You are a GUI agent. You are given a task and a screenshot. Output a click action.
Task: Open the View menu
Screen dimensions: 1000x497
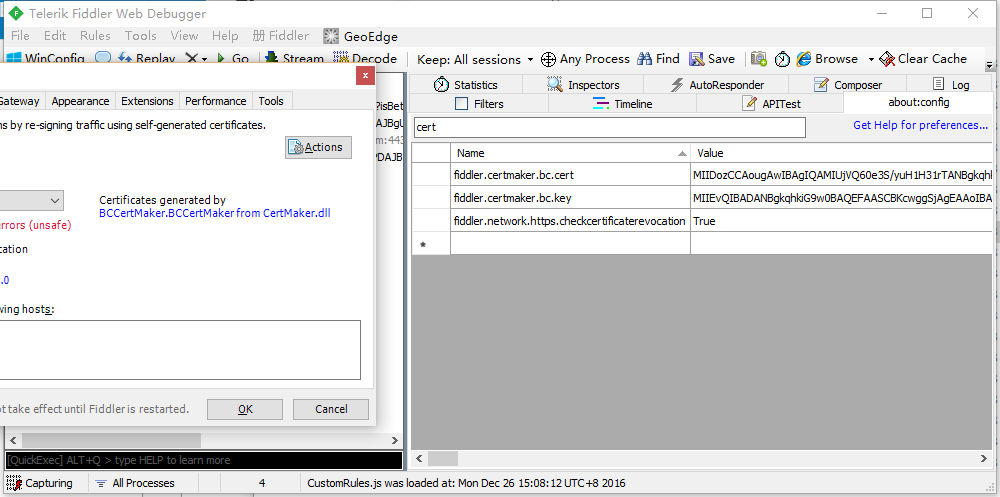point(184,36)
